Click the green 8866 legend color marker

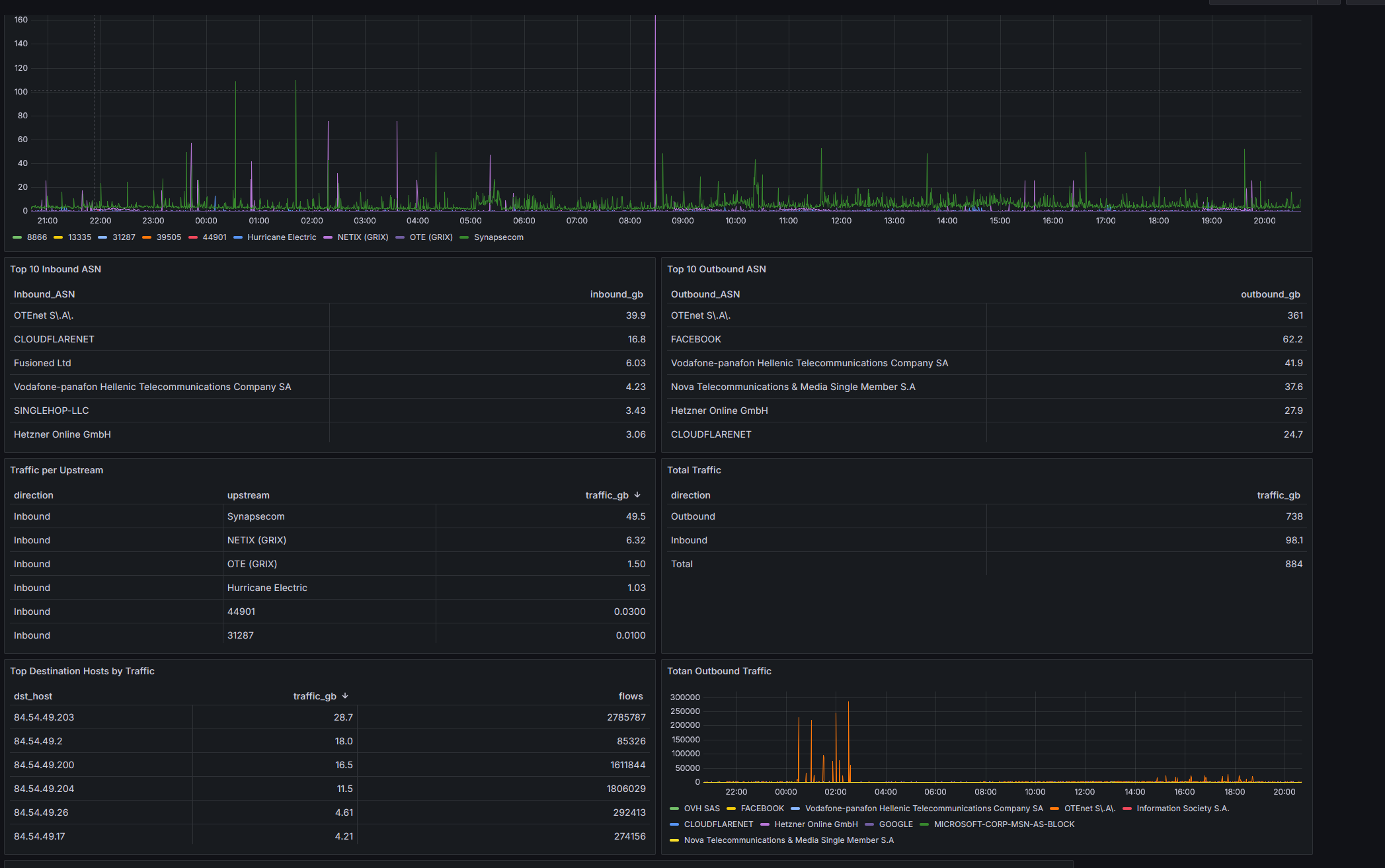pos(17,237)
